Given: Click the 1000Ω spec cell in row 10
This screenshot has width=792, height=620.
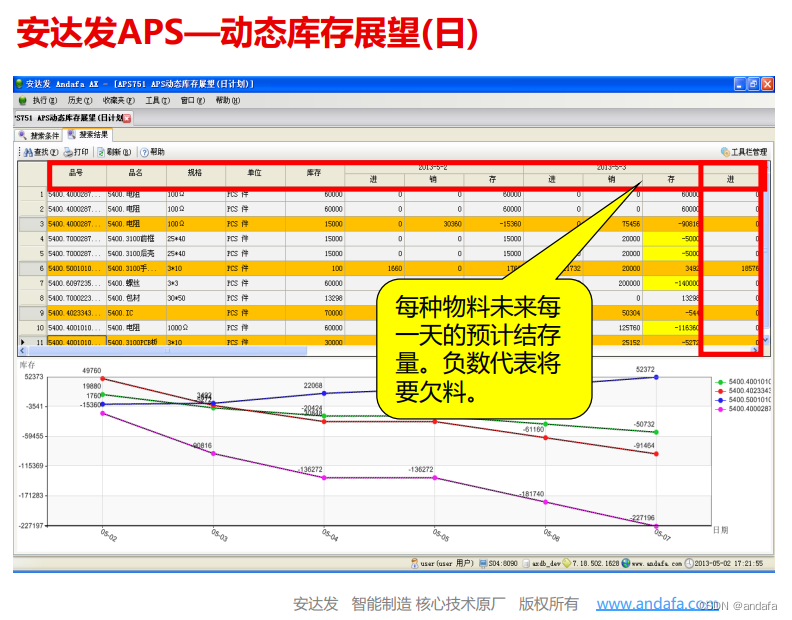Looking at the screenshot, I should point(196,327).
